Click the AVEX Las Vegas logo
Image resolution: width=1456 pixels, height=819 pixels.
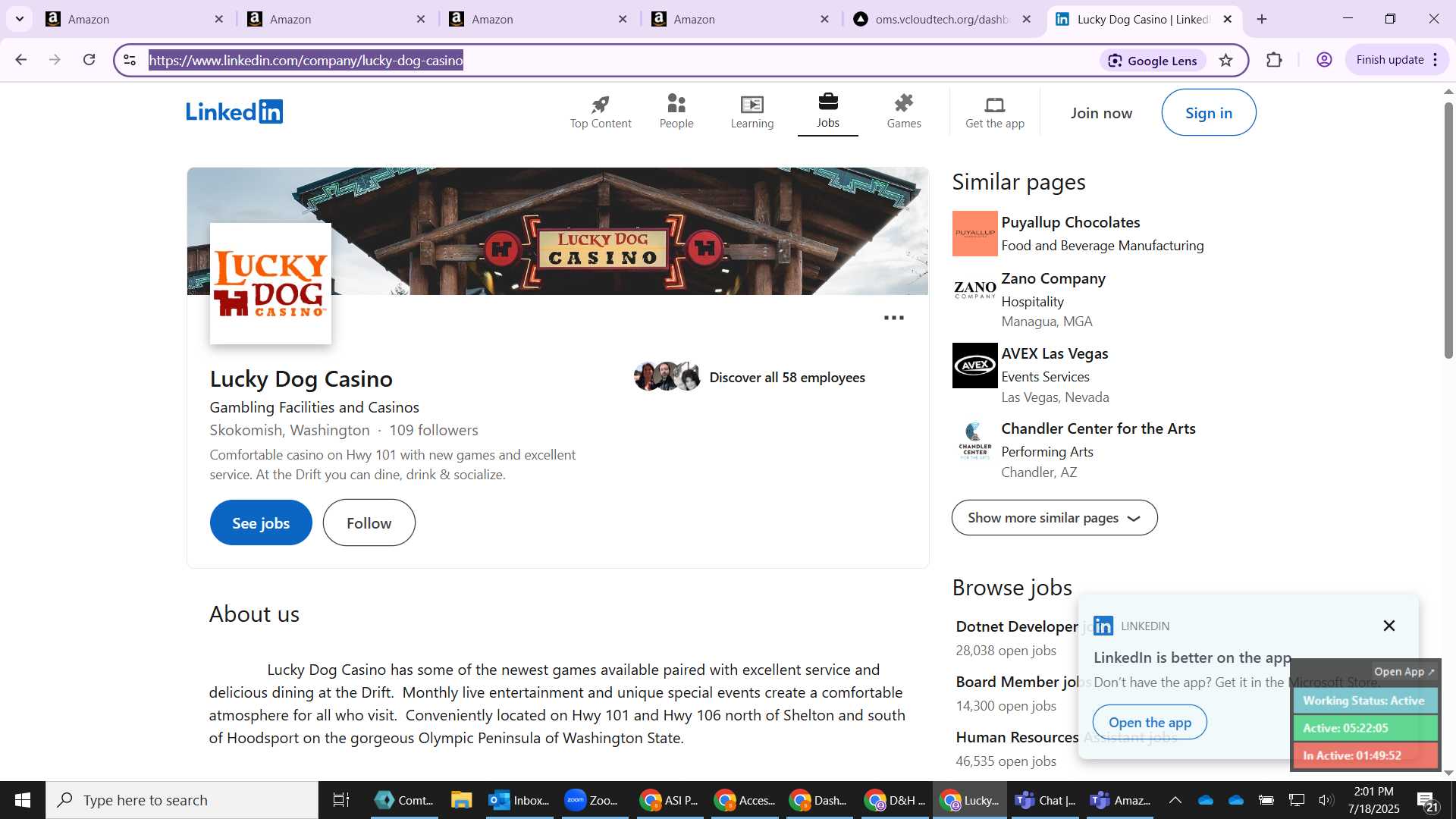[975, 366]
